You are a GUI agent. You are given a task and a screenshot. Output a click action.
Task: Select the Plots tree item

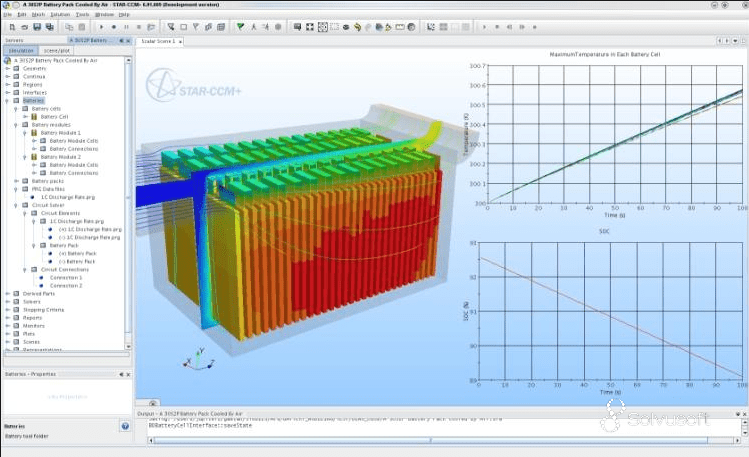[29, 334]
